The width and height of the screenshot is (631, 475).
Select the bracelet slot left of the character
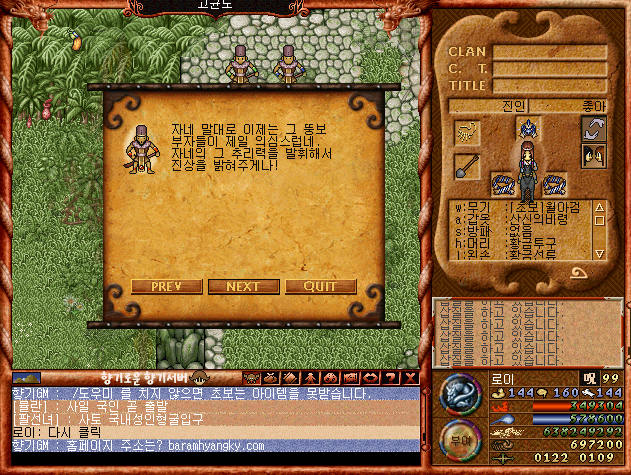pos(503,184)
